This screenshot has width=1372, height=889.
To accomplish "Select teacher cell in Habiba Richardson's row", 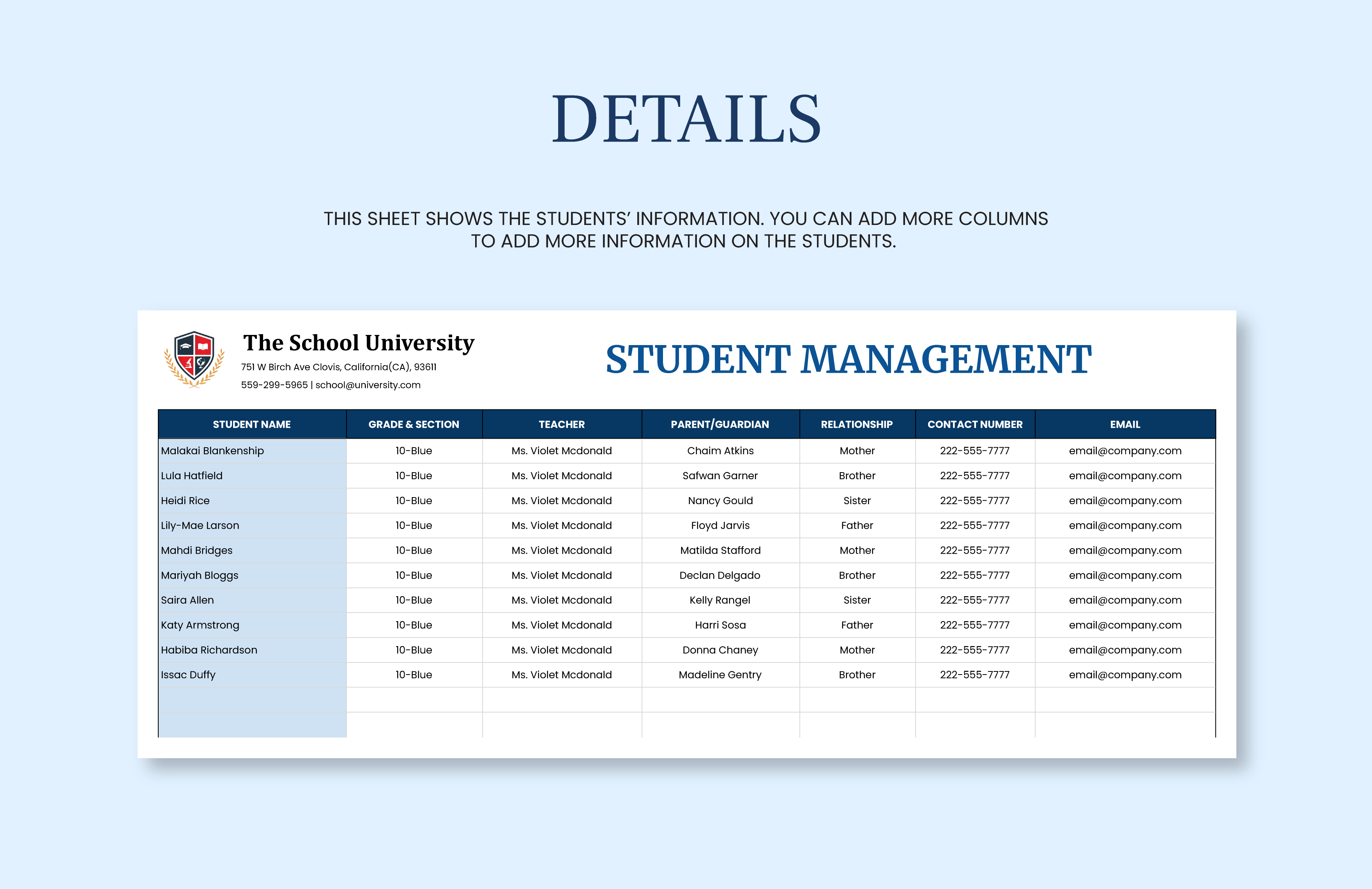I will 562,650.
